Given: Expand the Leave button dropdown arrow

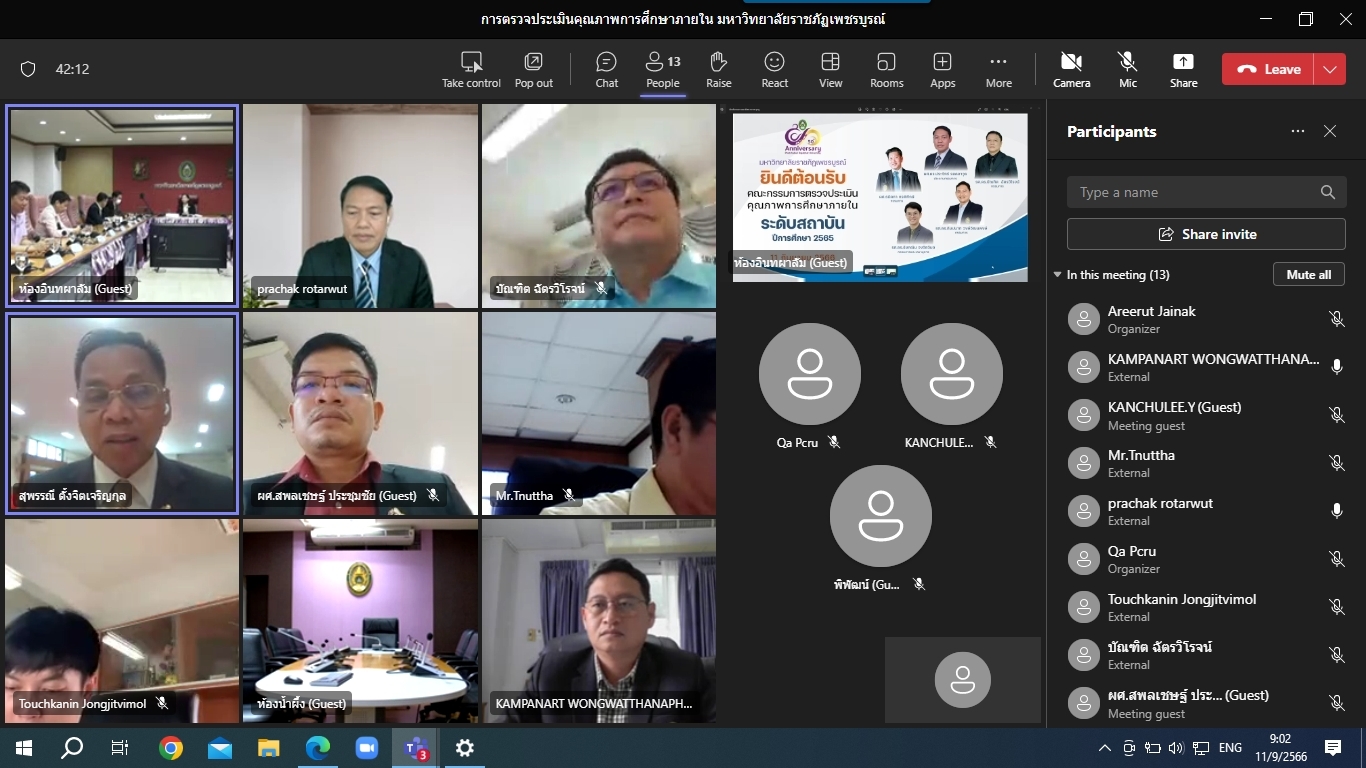Looking at the screenshot, I should click(1330, 69).
